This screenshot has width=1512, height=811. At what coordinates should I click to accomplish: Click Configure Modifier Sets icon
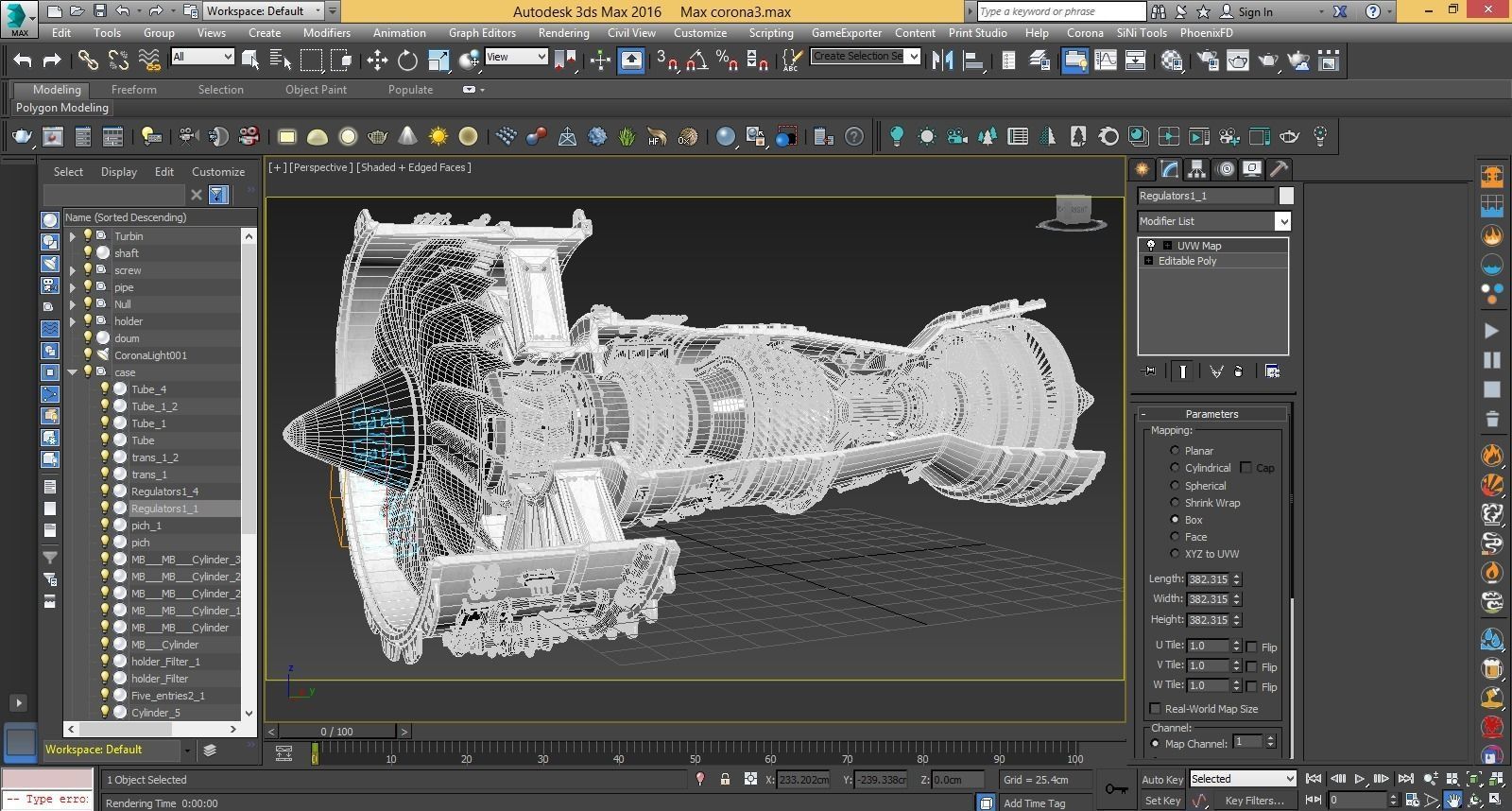[1272, 371]
